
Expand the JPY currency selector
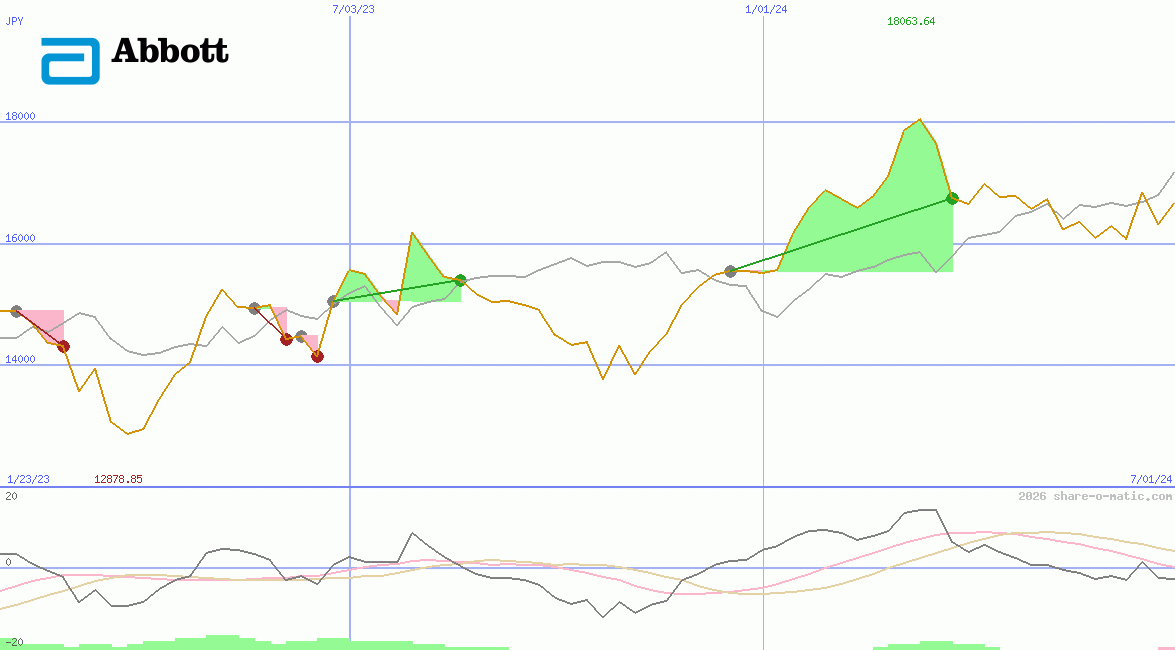pyautogui.click(x=15, y=21)
